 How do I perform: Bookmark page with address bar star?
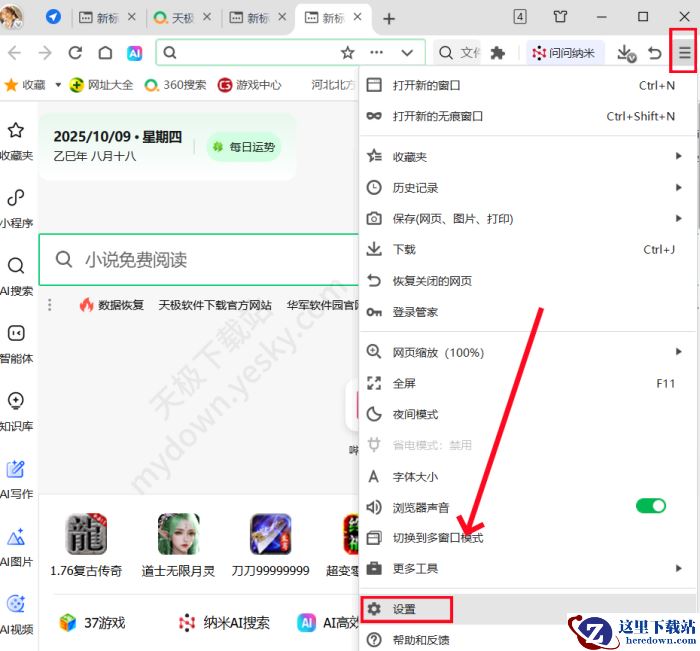347,53
